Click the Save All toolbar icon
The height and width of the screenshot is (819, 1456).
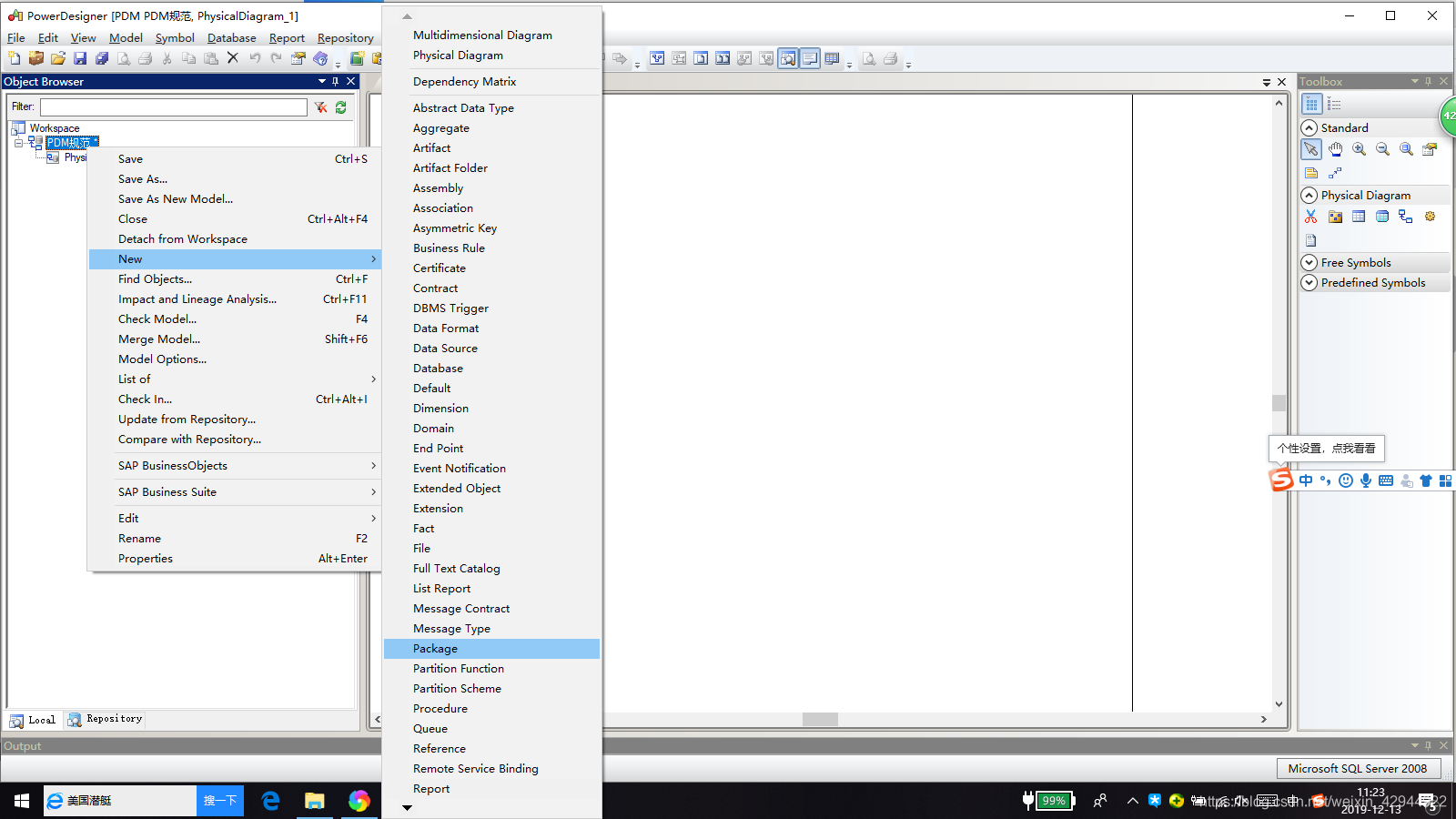point(102,58)
